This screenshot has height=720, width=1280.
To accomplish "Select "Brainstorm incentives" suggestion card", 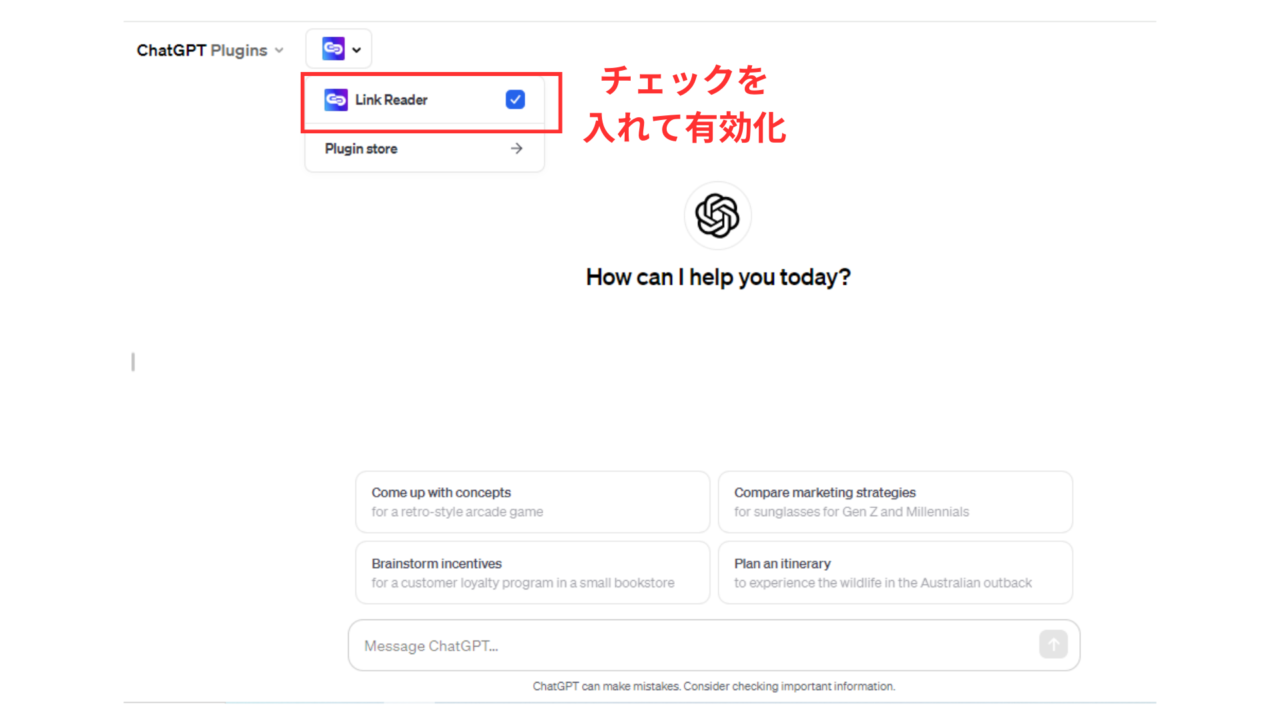I will point(532,573).
